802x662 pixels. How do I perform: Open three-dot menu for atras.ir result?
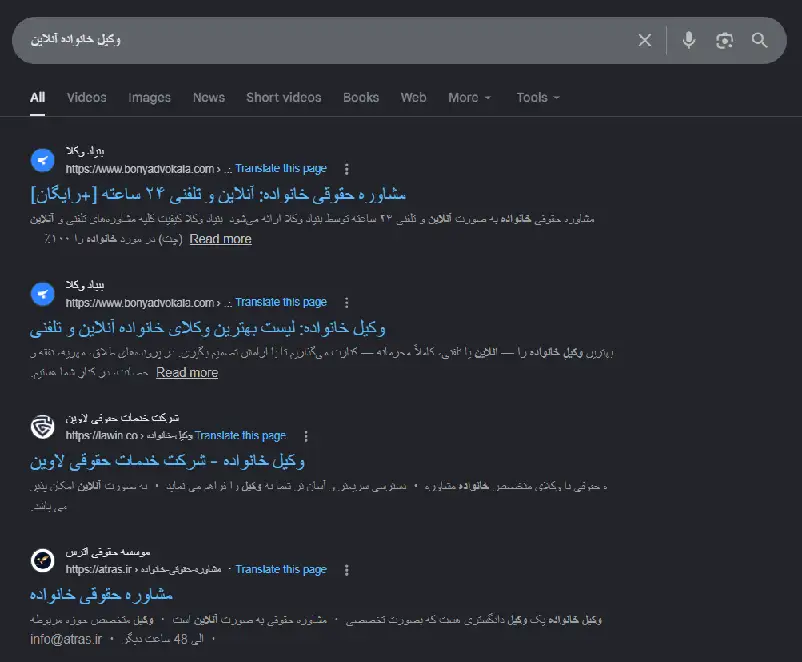pyautogui.click(x=347, y=570)
